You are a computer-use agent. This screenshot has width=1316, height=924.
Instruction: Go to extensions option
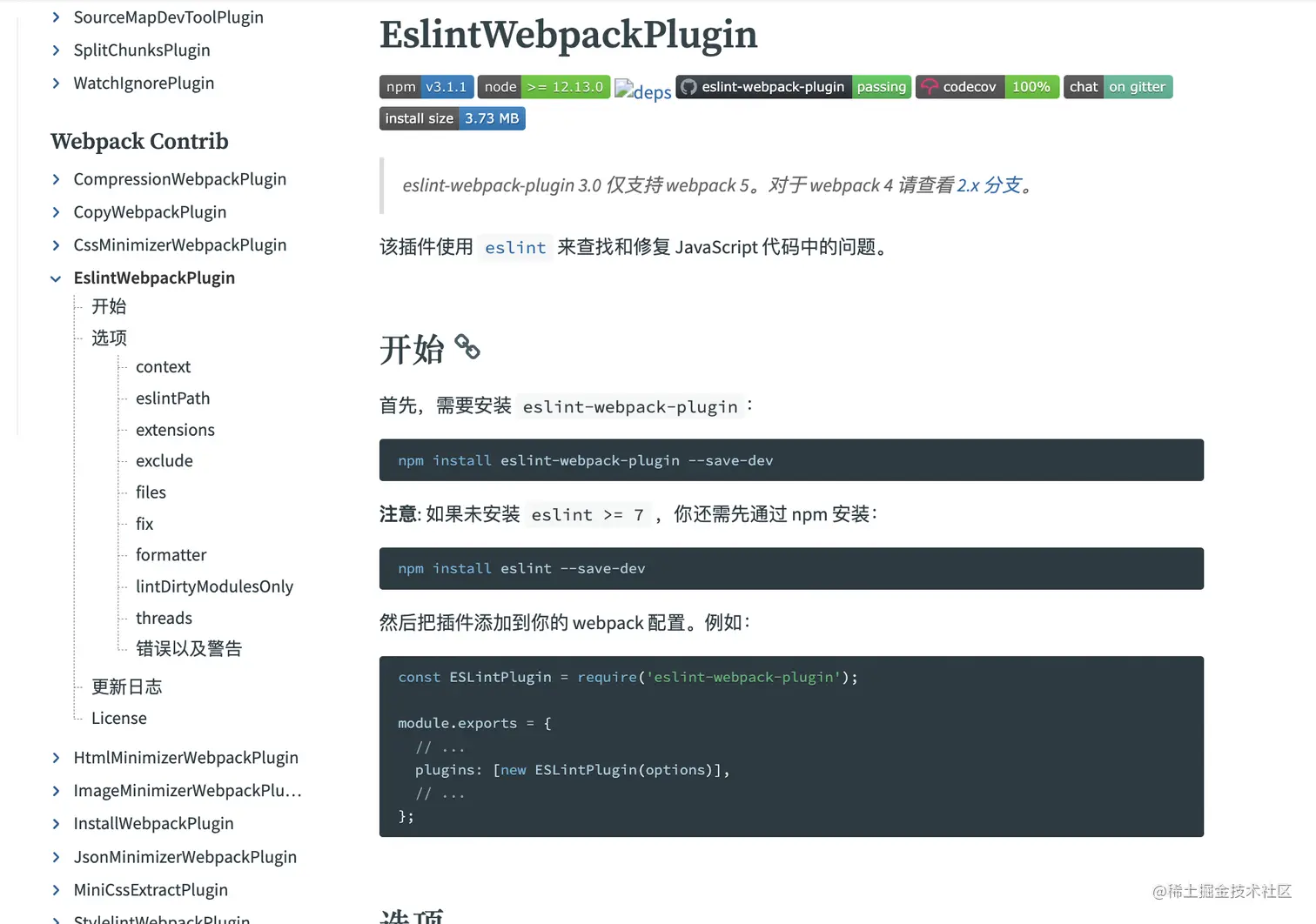tap(175, 430)
